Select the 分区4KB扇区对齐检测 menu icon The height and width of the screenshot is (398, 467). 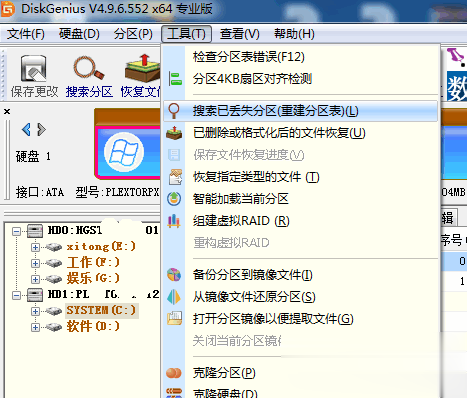click(x=175, y=79)
